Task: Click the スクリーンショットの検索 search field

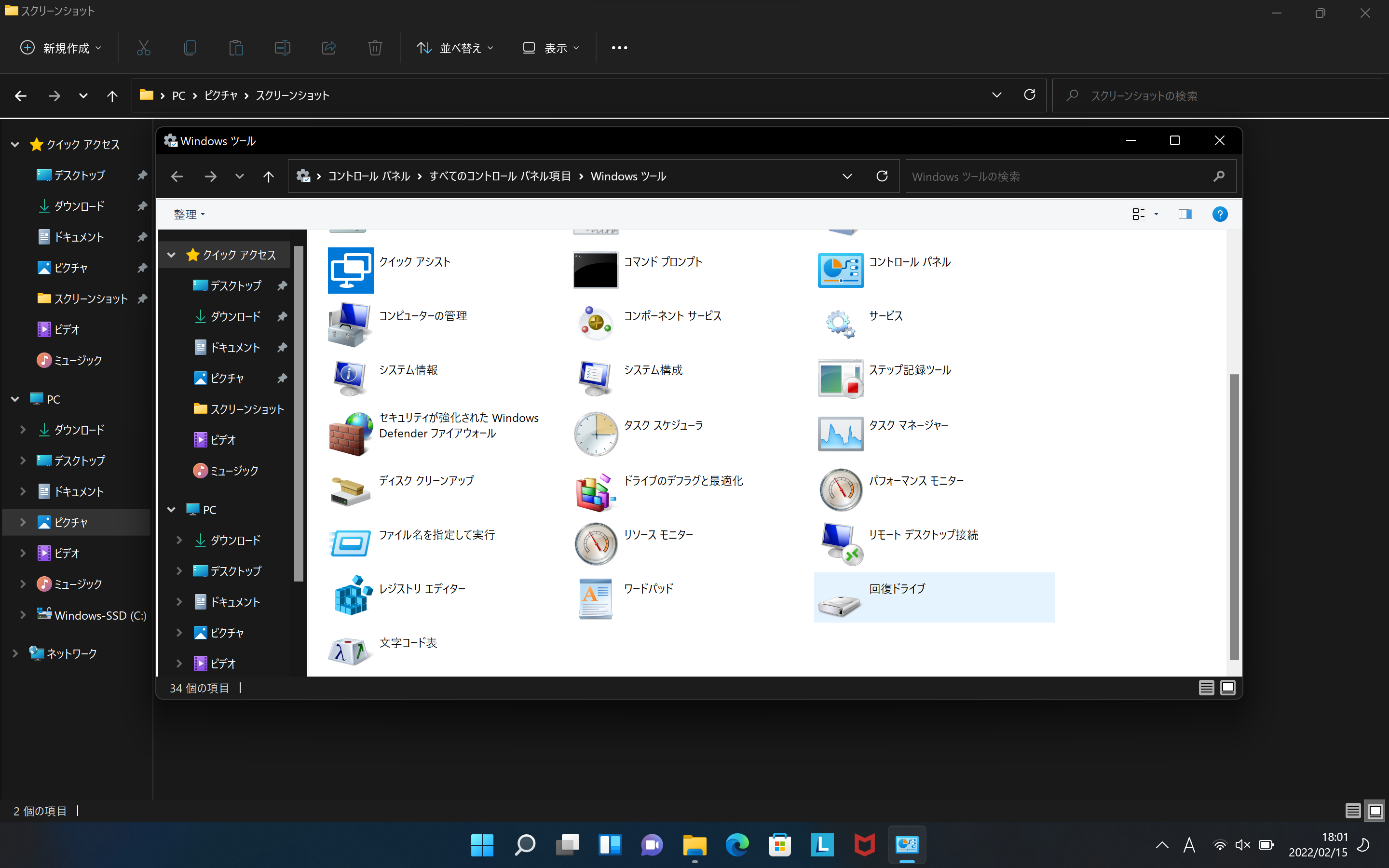Action: coord(1217,95)
